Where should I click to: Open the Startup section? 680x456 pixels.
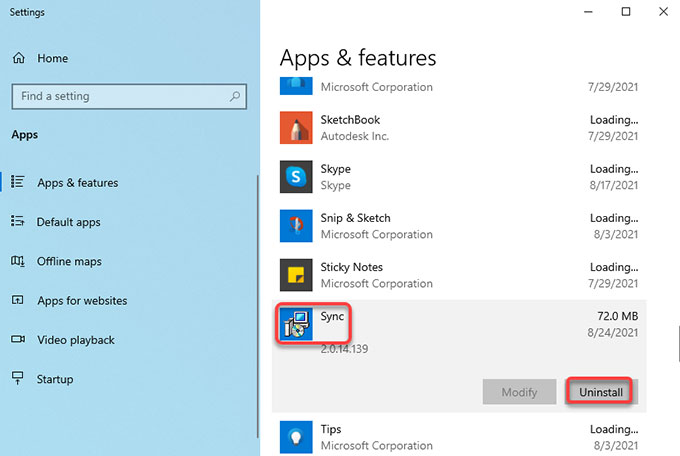point(55,379)
